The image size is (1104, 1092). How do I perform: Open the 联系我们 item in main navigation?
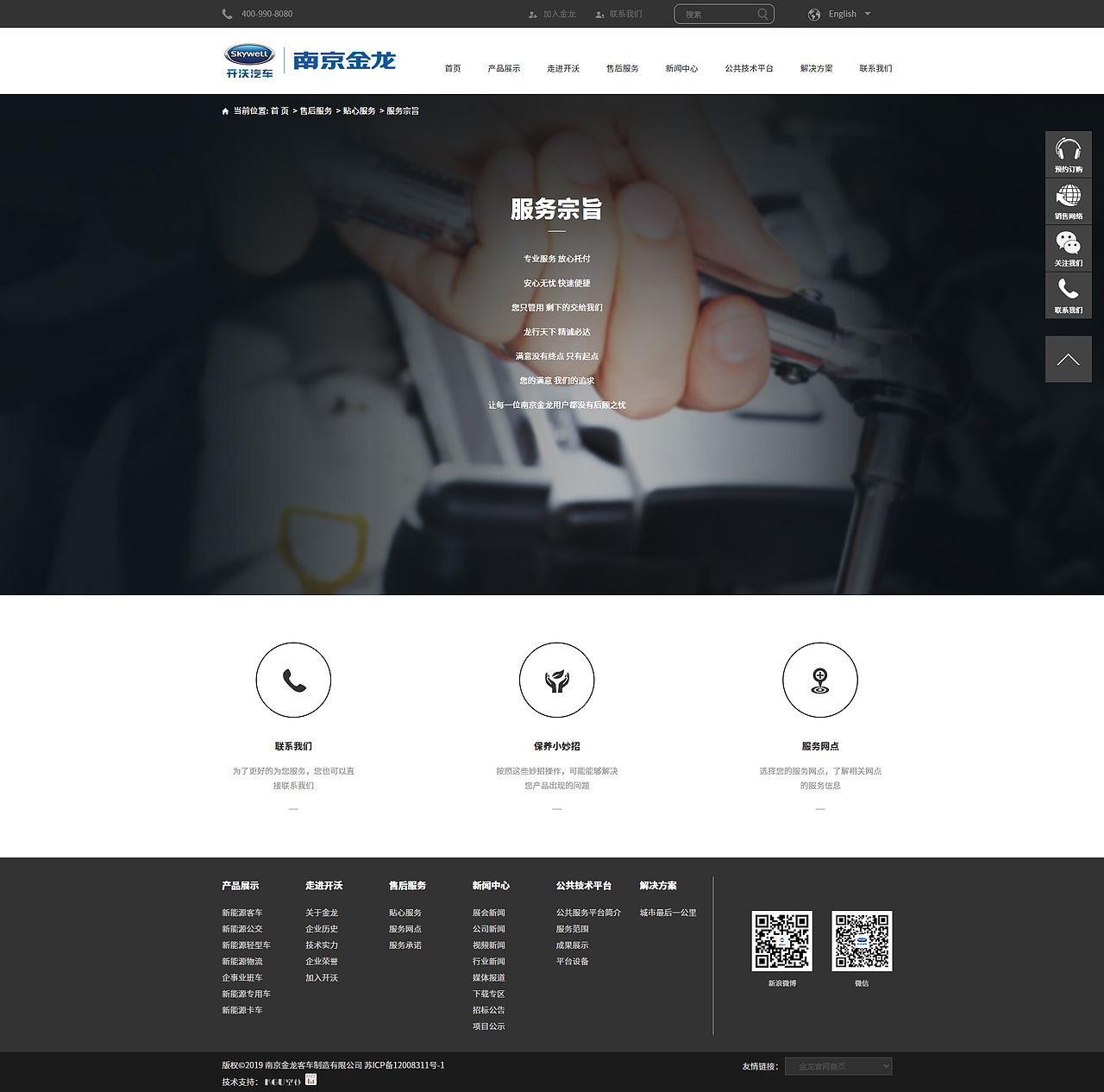point(876,68)
